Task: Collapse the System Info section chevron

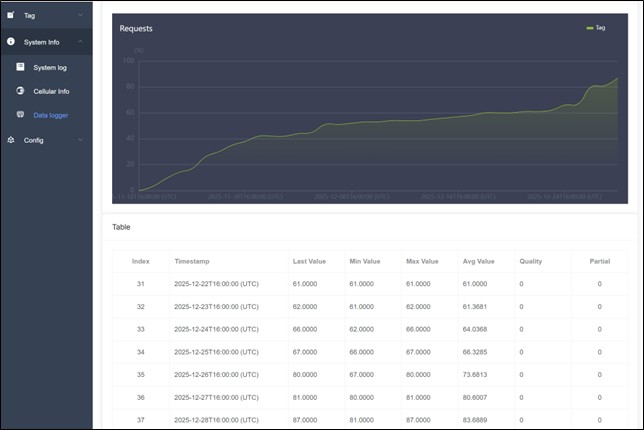Action: pos(80,42)
